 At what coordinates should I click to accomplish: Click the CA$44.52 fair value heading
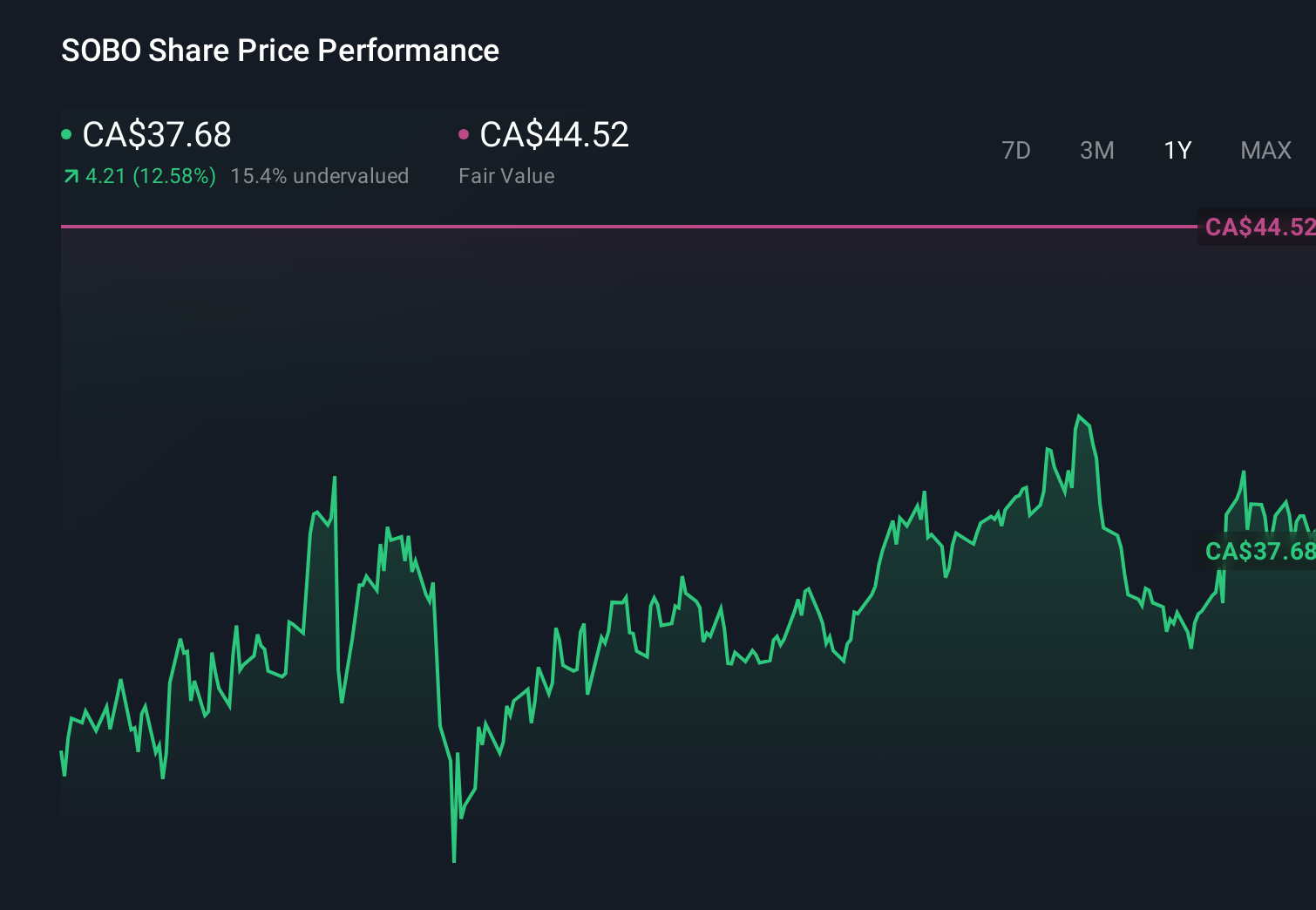tap(555, 134)
